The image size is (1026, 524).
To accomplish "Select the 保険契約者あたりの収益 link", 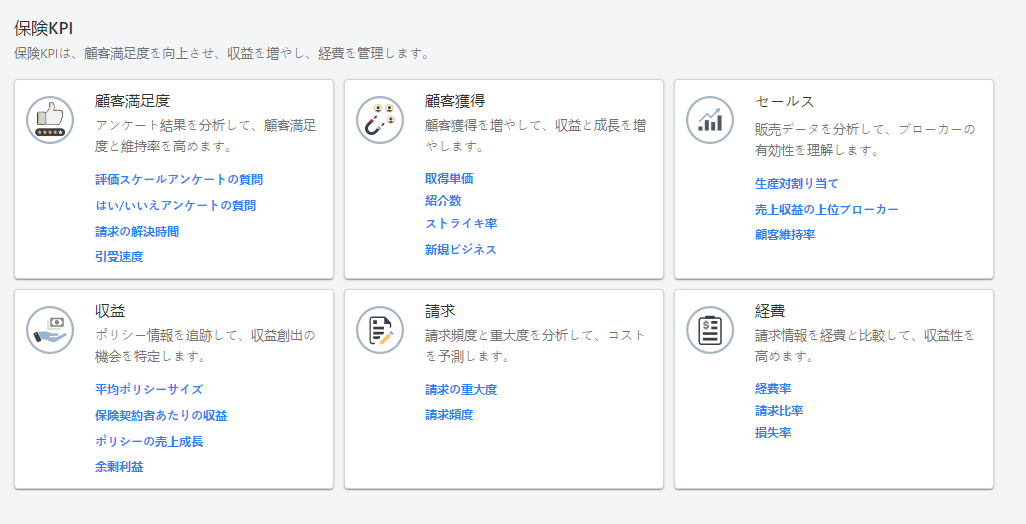I will (x=161, y=416).
